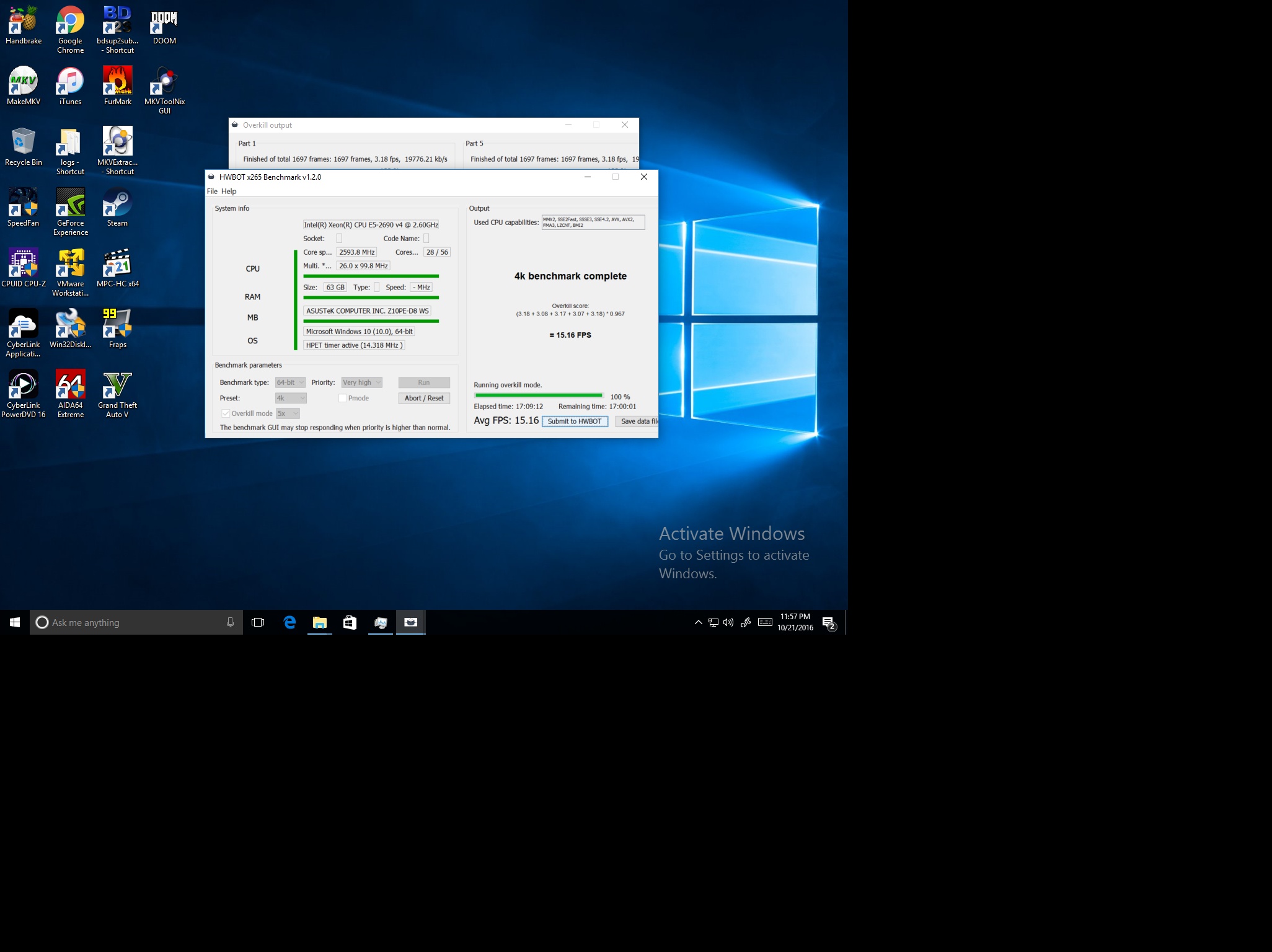1272x952 pixels.
Task: Open Task View on the taskbar
Action: (258, 622)
